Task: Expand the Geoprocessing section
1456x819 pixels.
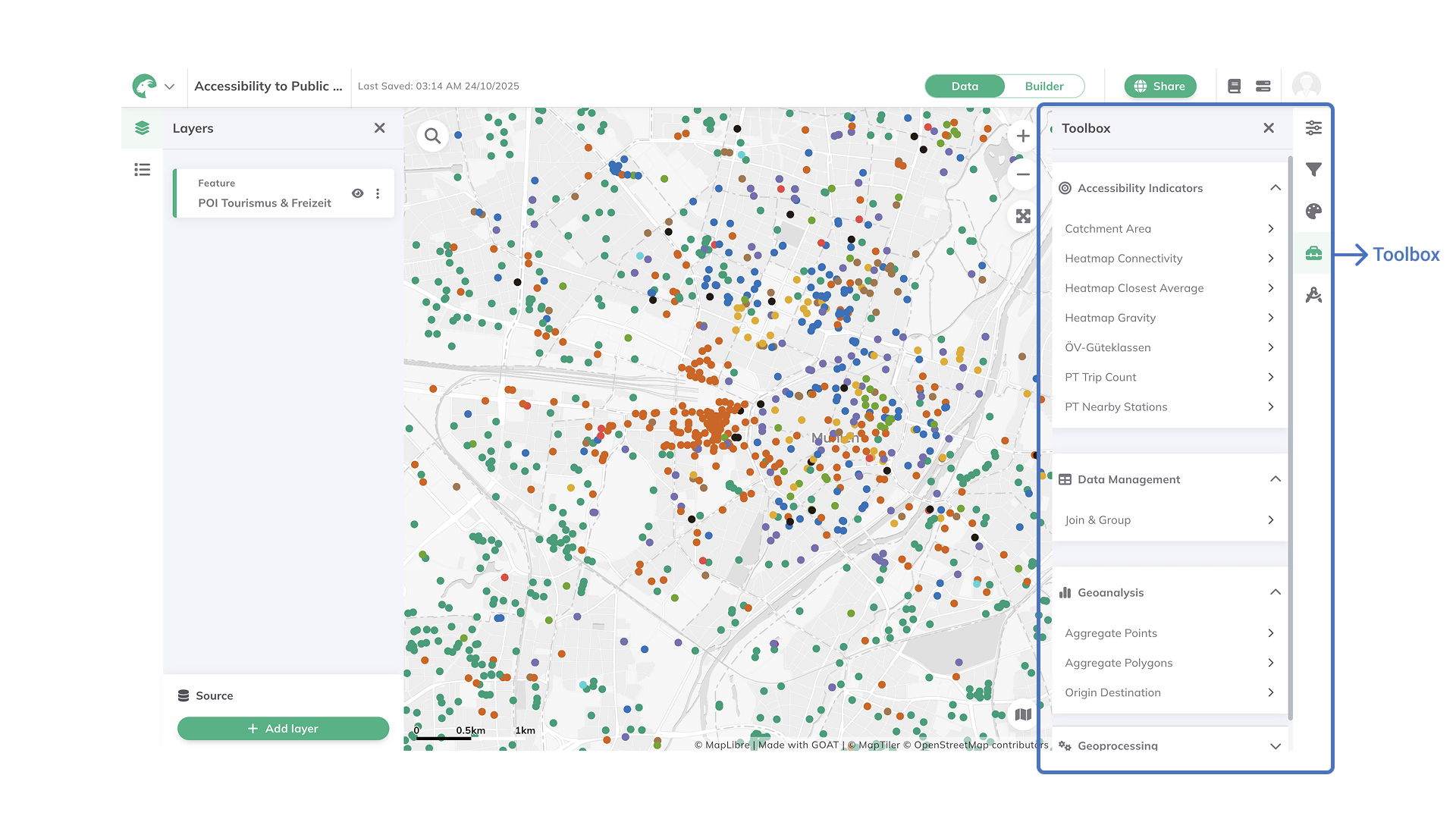Action: tap(1275, 745)
